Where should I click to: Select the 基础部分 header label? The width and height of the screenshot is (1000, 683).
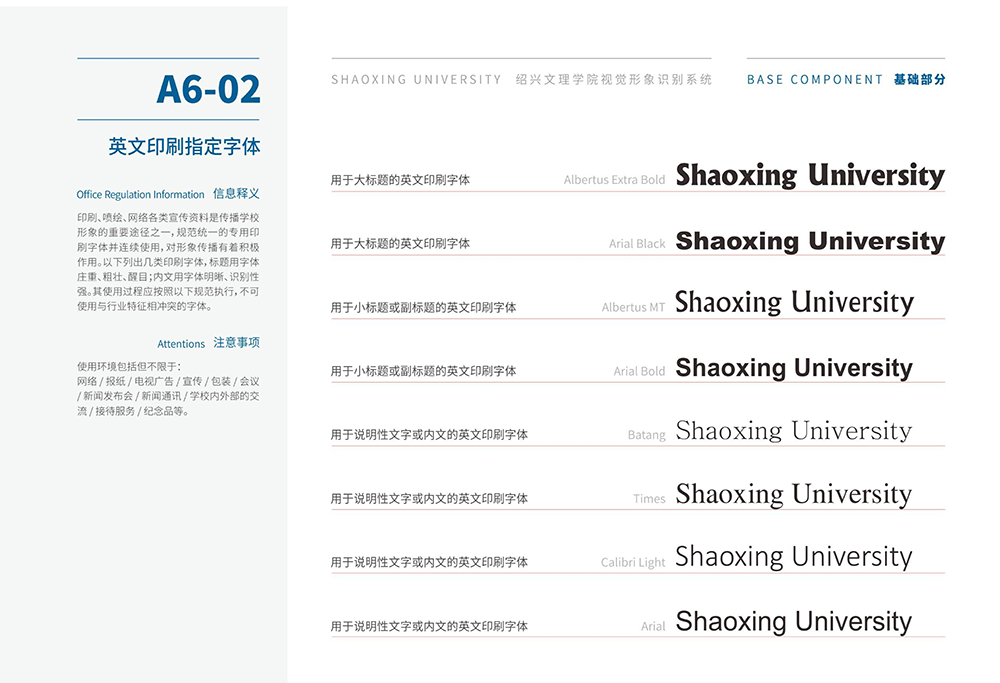(x=919, y=80)
